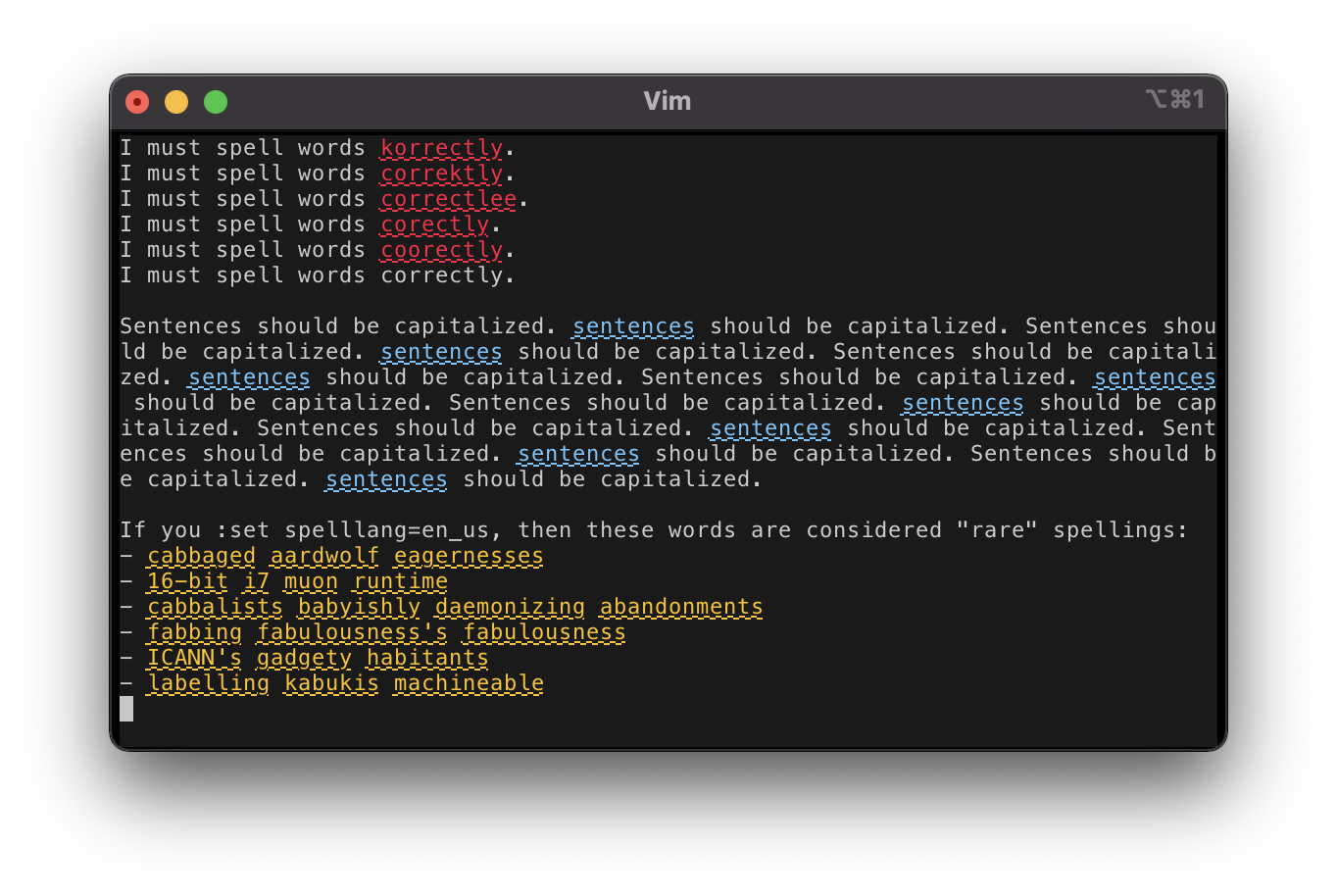Click the rare word "machineable"
This screenshot has height=896, width=1337.
[x=468, y=683]
